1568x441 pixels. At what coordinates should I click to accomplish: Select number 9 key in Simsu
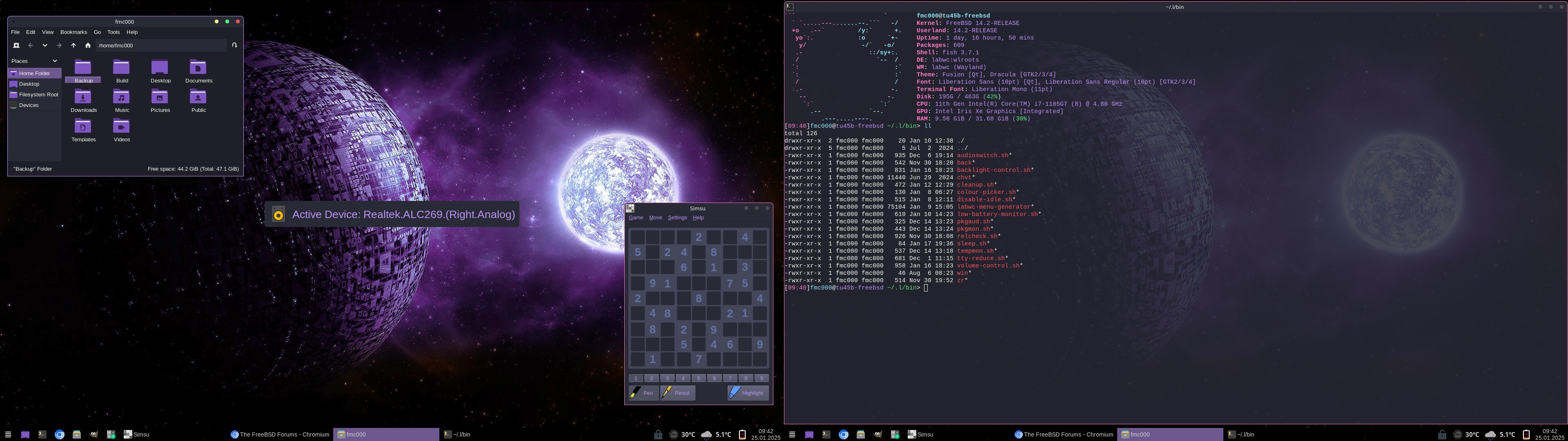761,378
